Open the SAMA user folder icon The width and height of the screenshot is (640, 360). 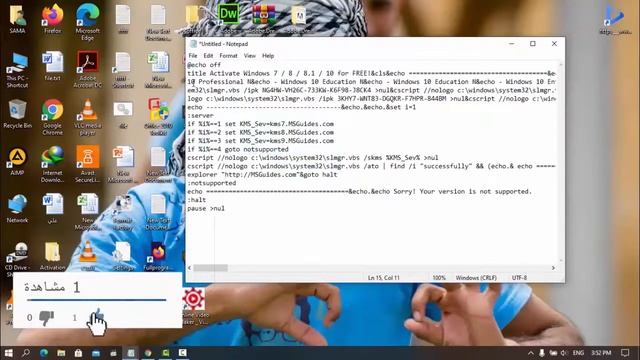tap(17, 20)
